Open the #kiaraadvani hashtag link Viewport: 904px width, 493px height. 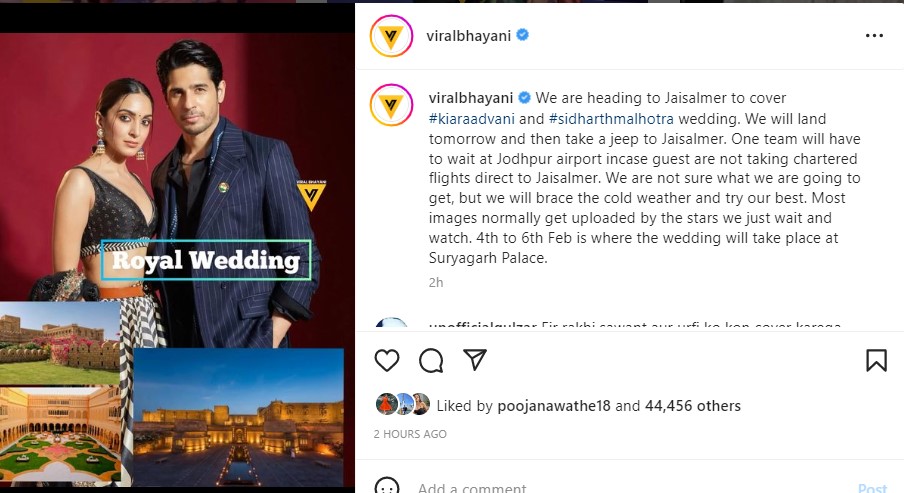(x=472, y=119)
